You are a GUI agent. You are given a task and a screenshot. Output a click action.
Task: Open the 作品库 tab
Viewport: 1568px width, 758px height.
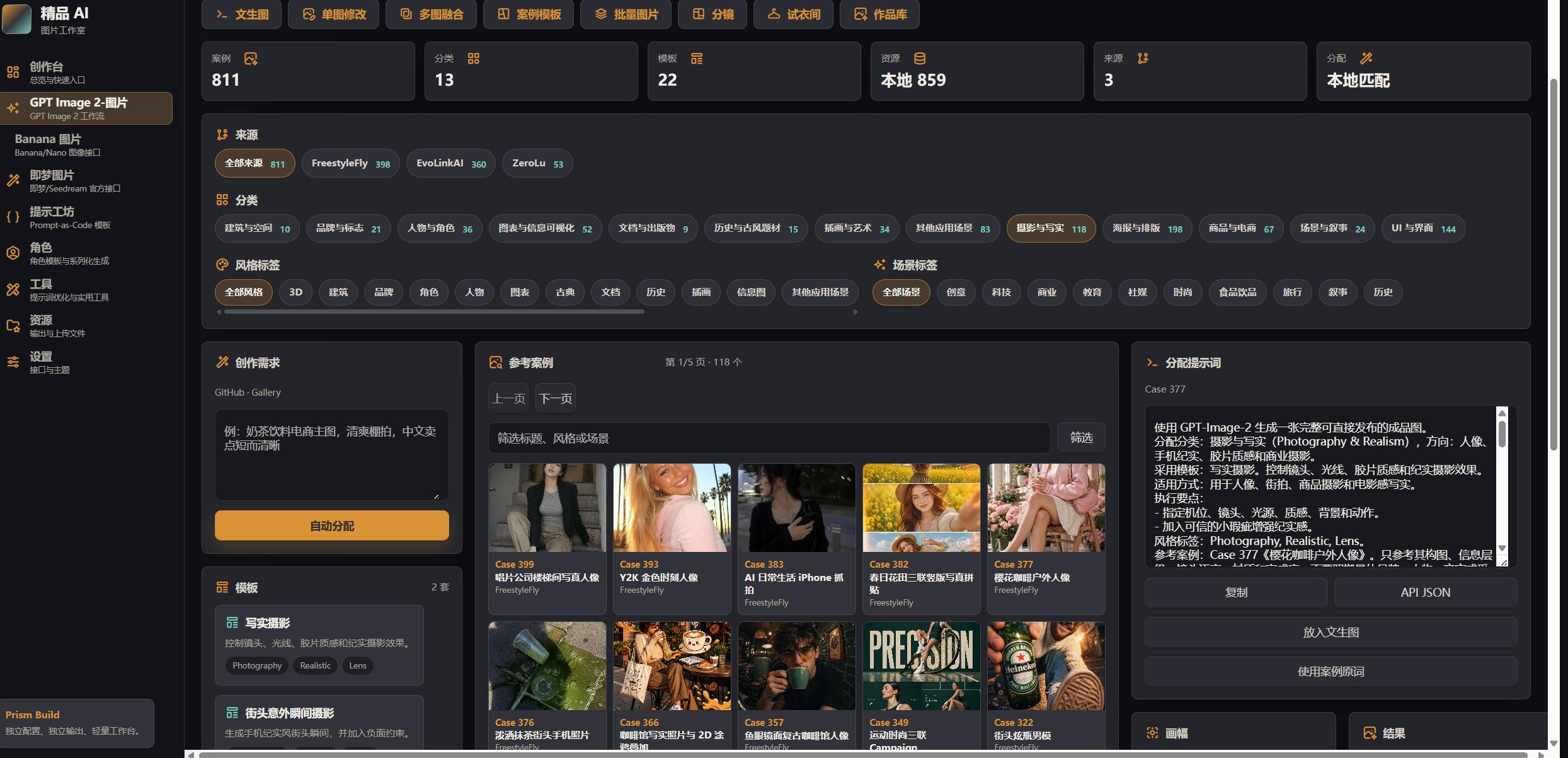point(879,14)
